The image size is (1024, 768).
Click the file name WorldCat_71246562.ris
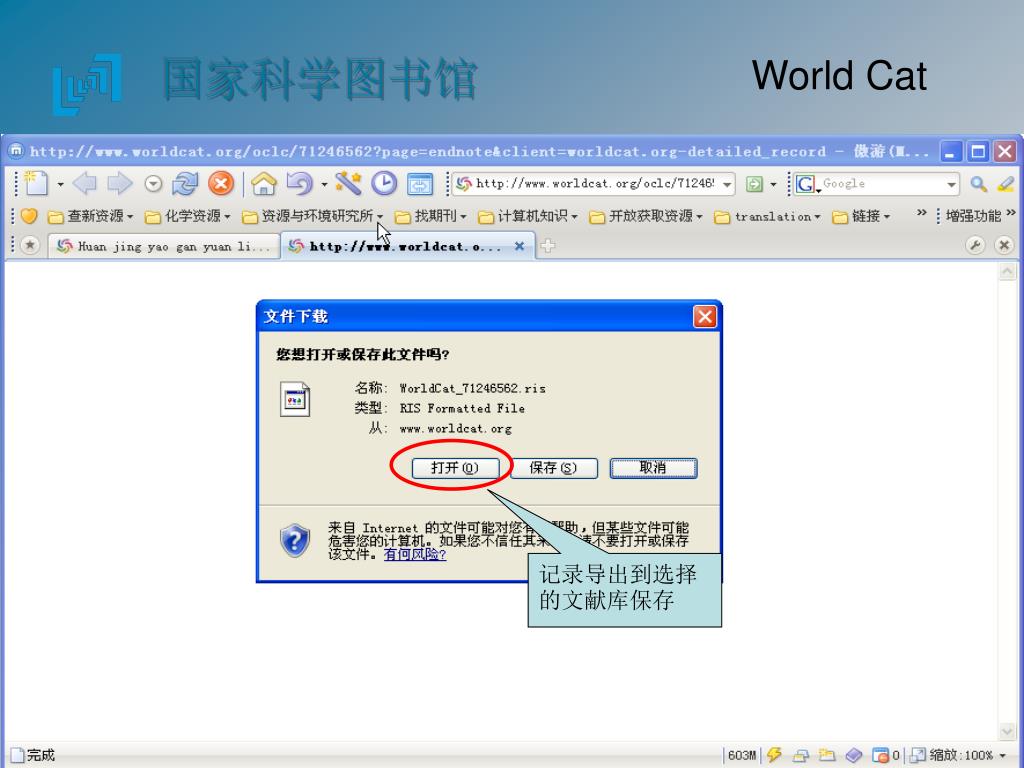[472, 389]
